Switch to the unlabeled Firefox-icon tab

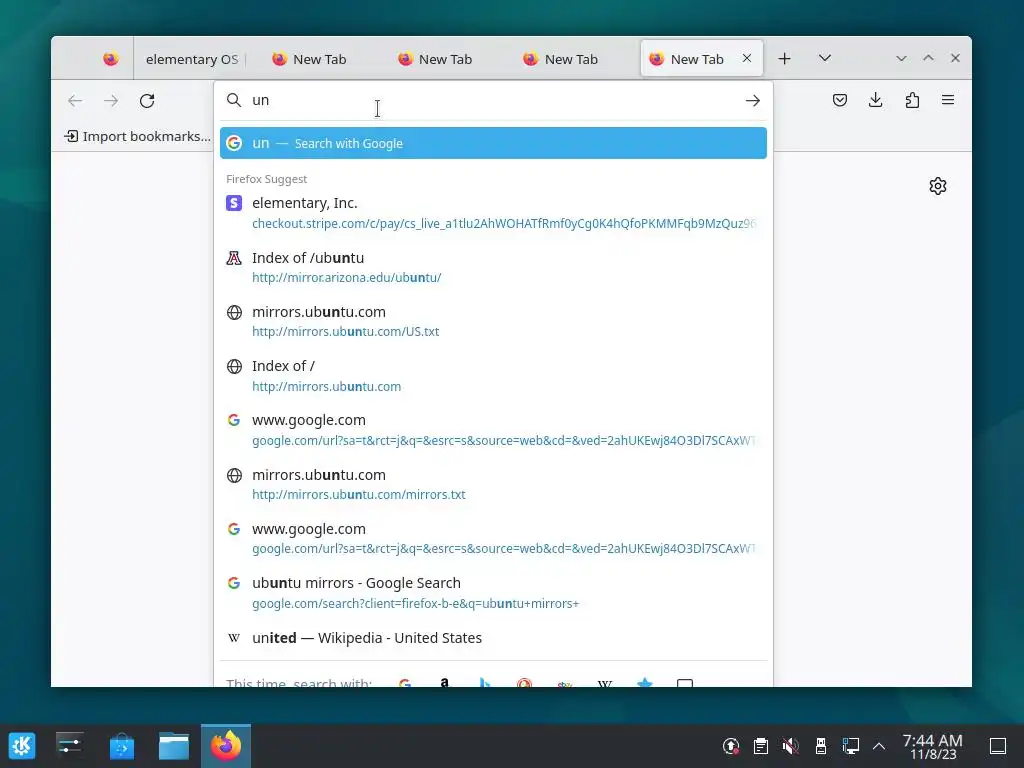click(x=111, y=59)
